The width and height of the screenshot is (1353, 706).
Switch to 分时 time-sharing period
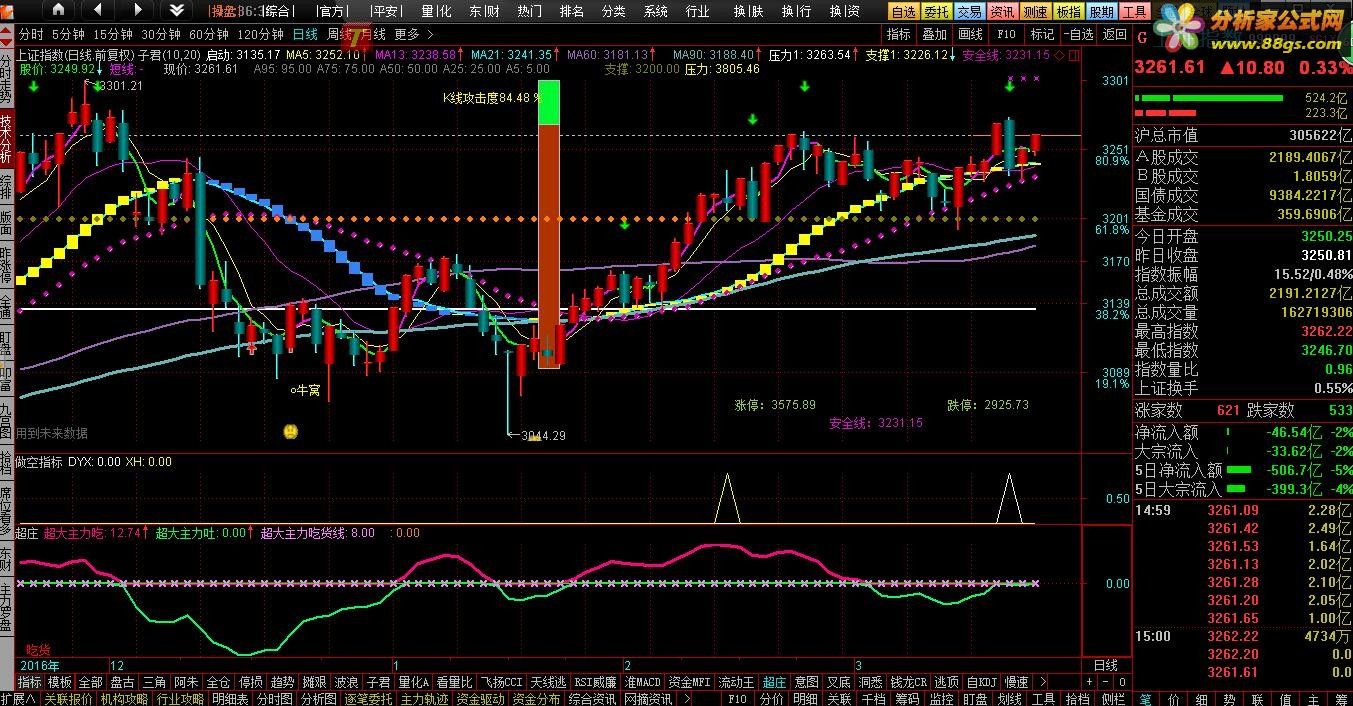31,34
